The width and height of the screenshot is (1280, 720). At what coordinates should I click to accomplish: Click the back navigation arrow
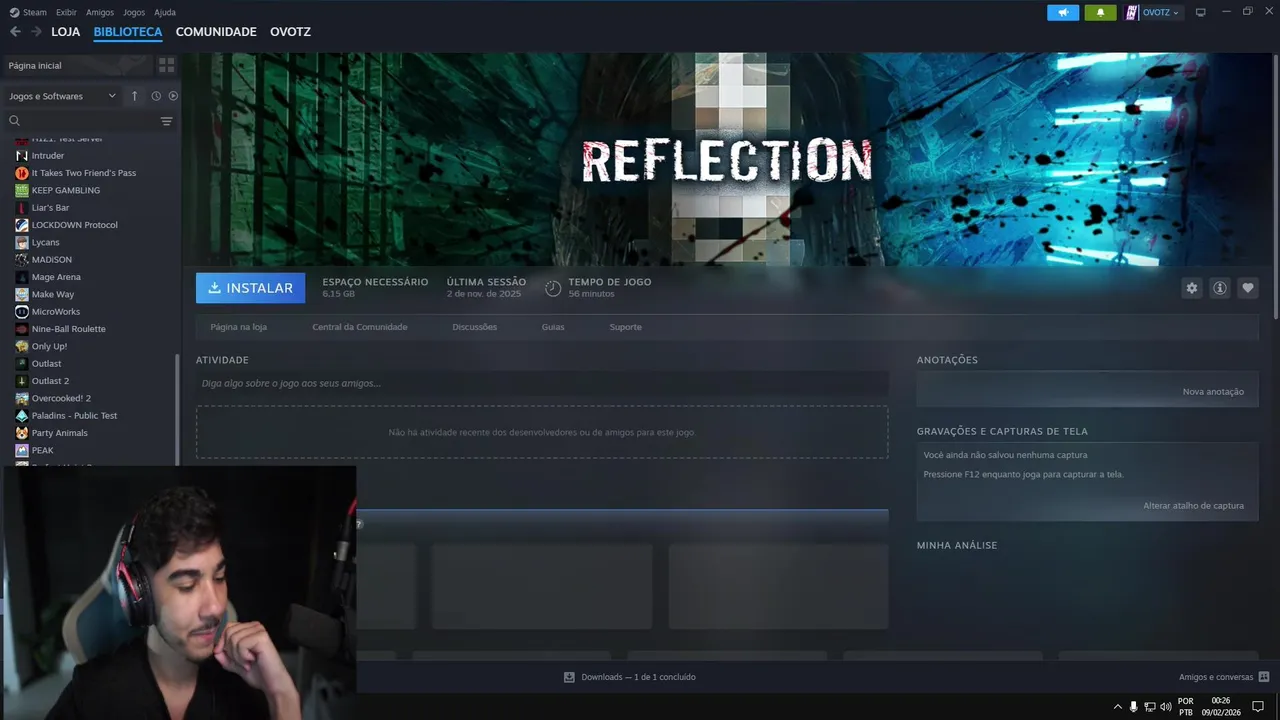(x=15, y=32)
